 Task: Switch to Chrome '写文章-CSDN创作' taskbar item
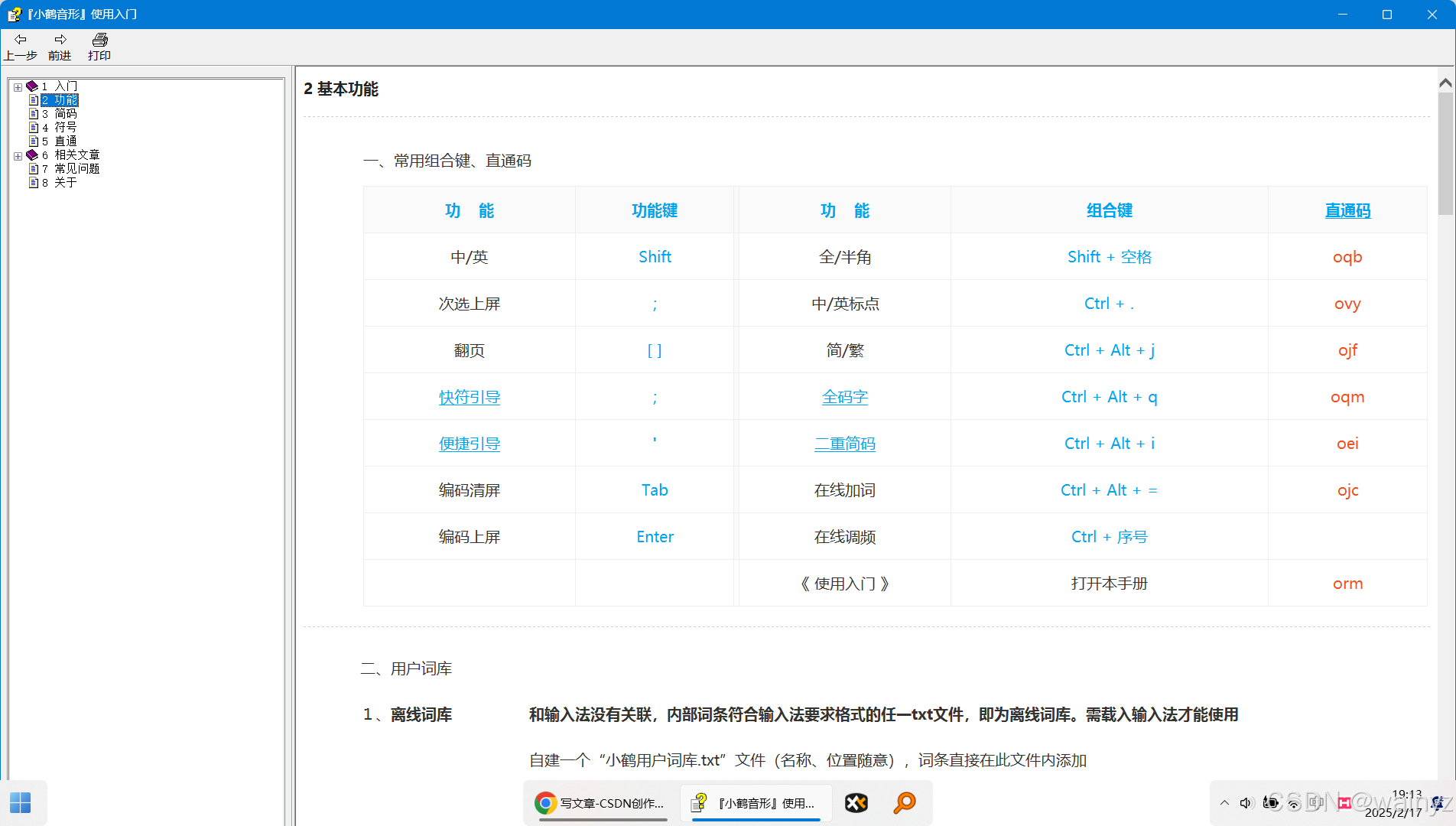point(602,803)
